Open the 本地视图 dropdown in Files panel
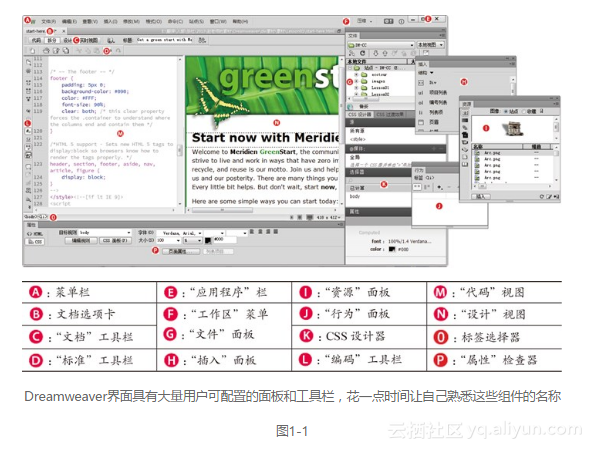593x450 pixels. pos(430,45)
